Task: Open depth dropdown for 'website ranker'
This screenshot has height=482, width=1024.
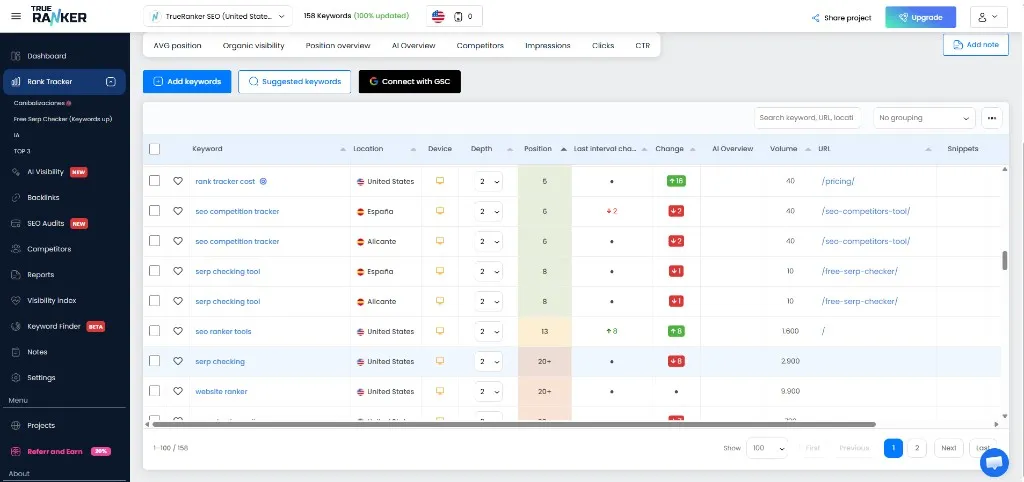Action: 488,392
